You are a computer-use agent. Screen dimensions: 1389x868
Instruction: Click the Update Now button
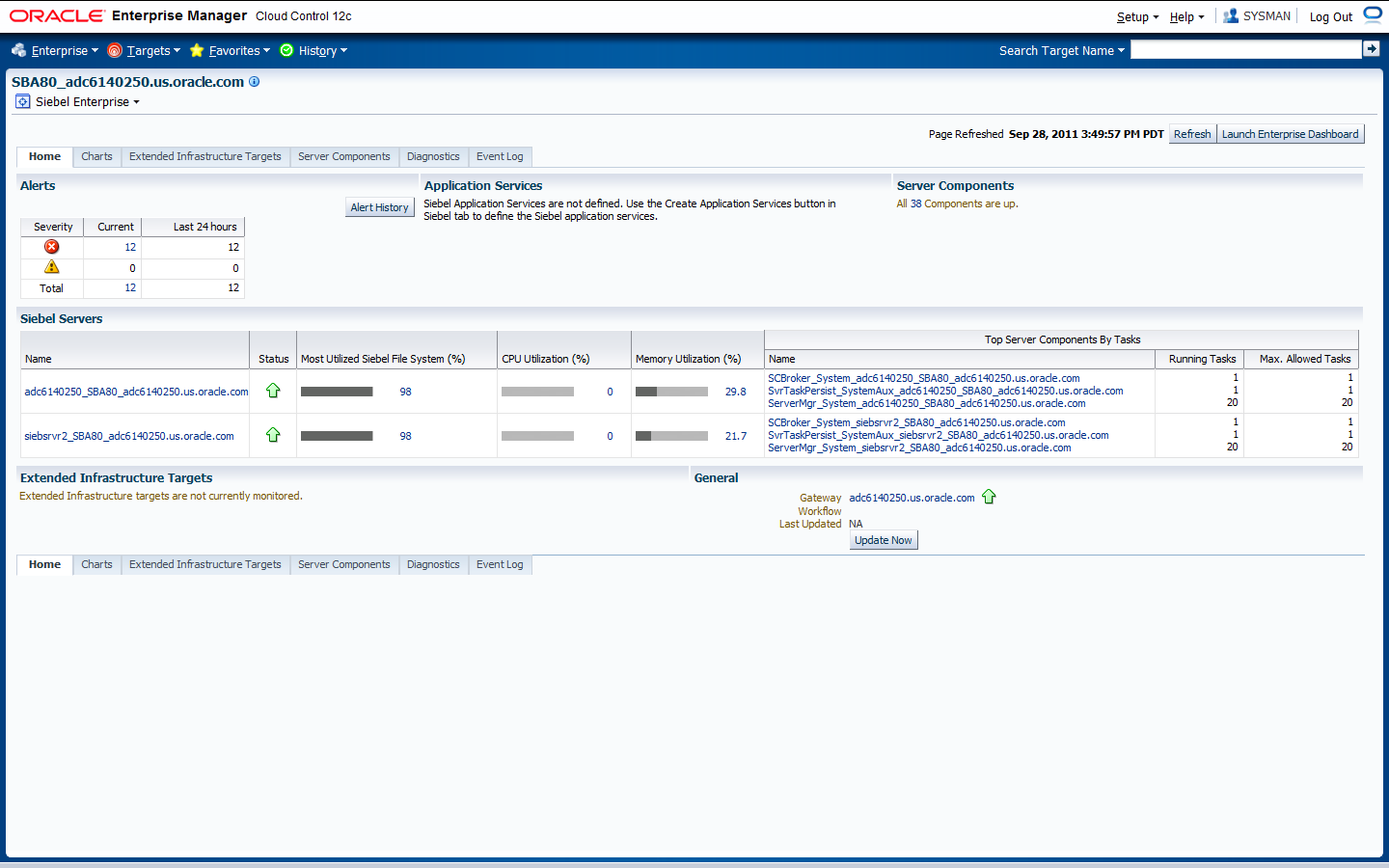tap(884, 540)
